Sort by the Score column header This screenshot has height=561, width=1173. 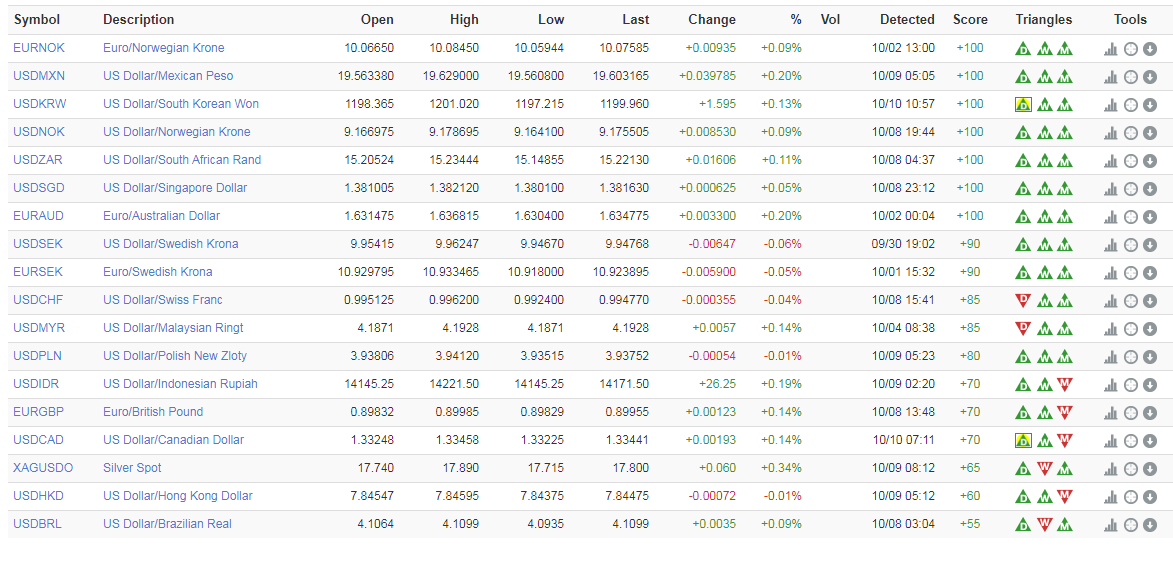click(x=970, y=19)
